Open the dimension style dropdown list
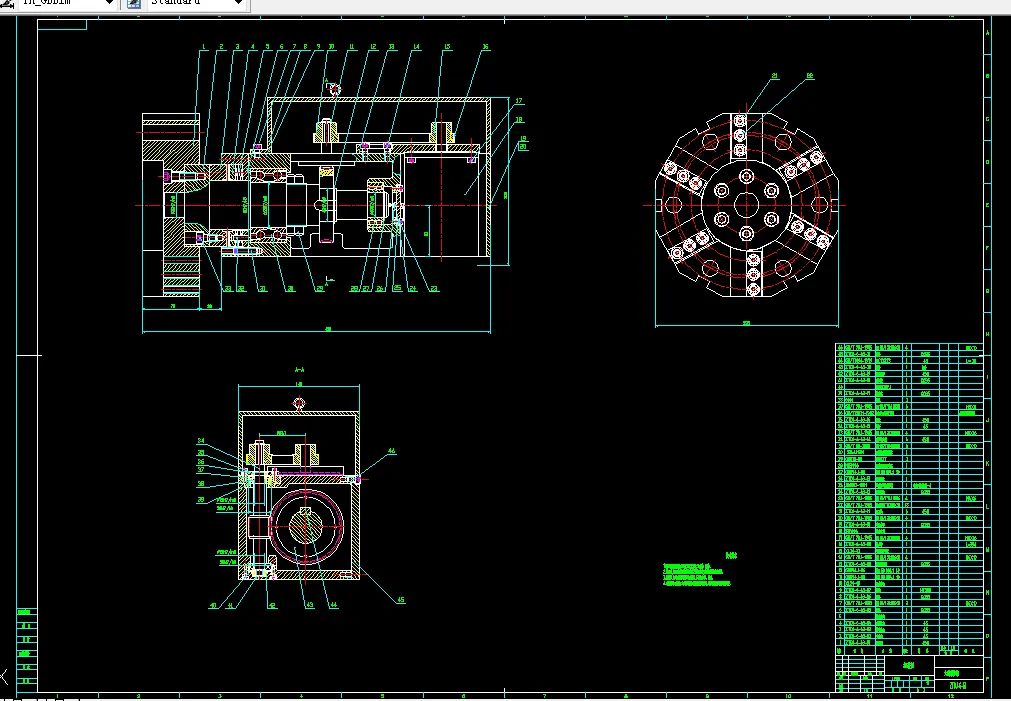1011x701 pixels. (x=109, y=3)
